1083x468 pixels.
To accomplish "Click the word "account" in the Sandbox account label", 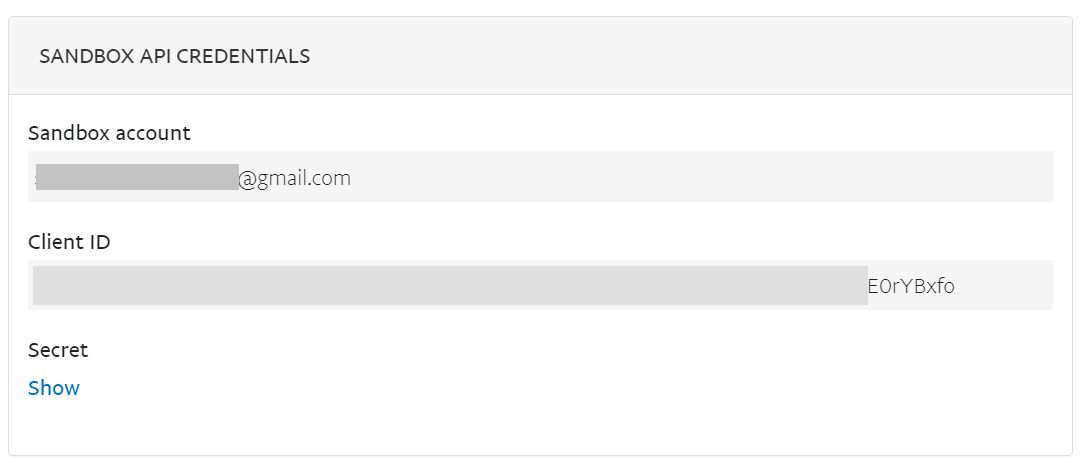I will point(153,133).
